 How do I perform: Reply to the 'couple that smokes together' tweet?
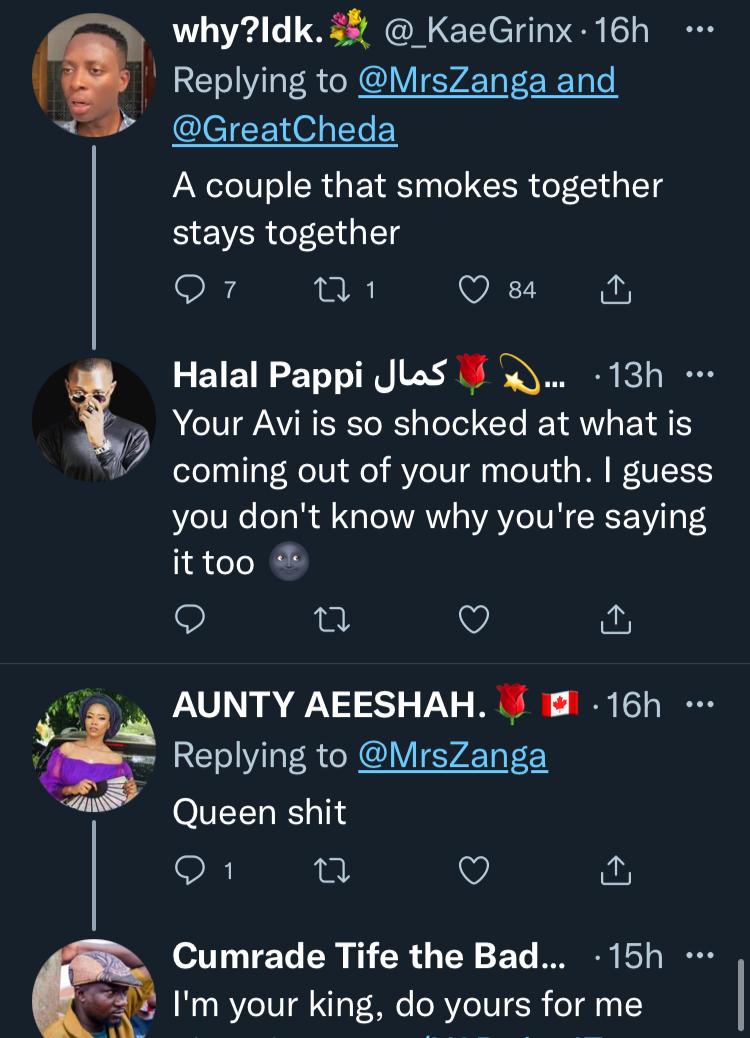click(190, 290)
